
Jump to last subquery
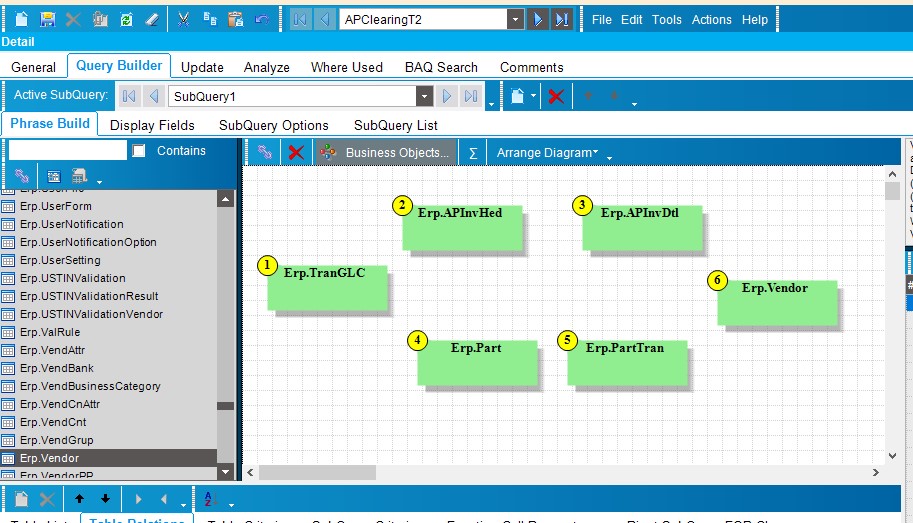coord(471,96)
